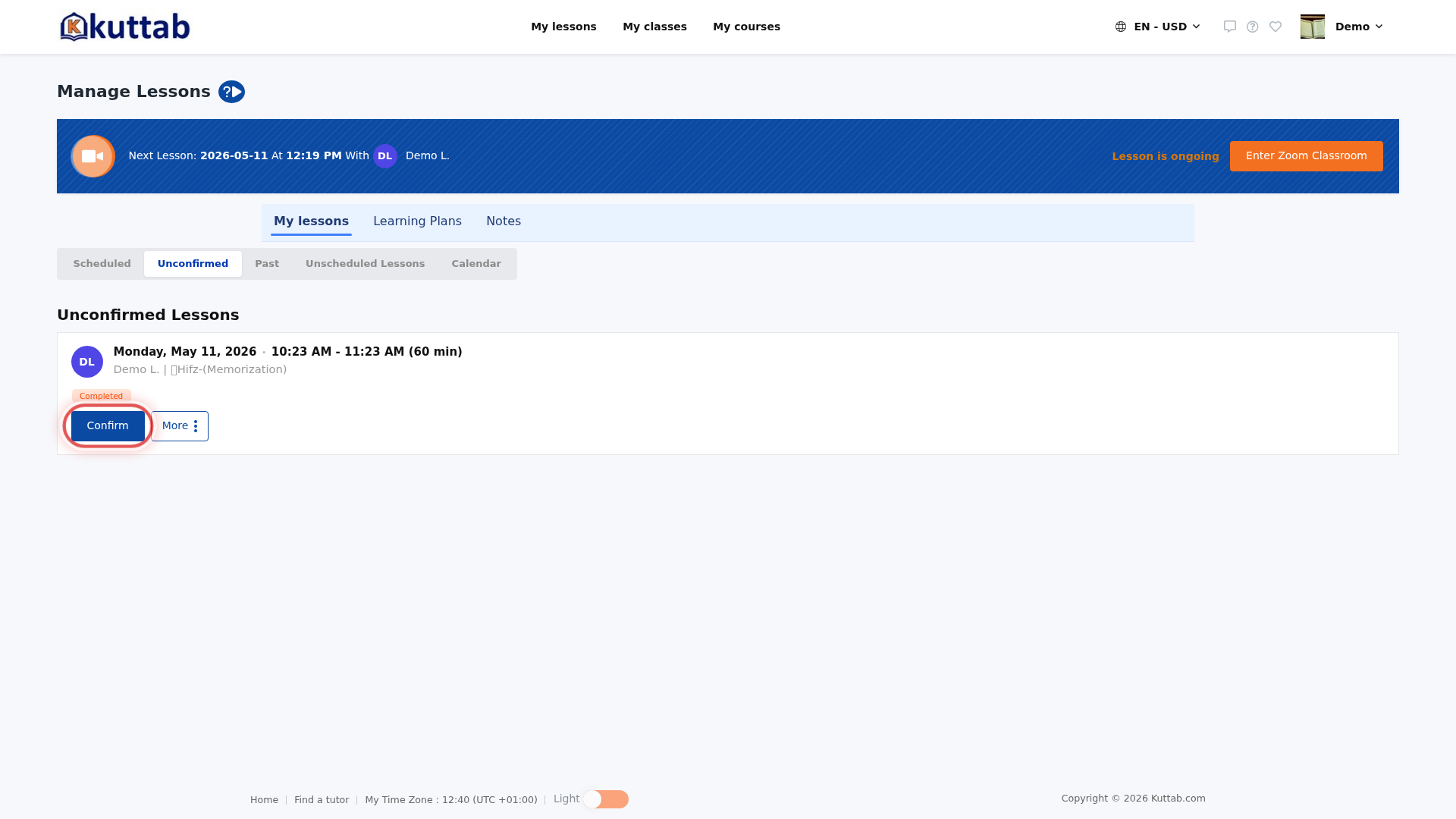
Task: Click the Completed status badge
Action: coord(102,396)
